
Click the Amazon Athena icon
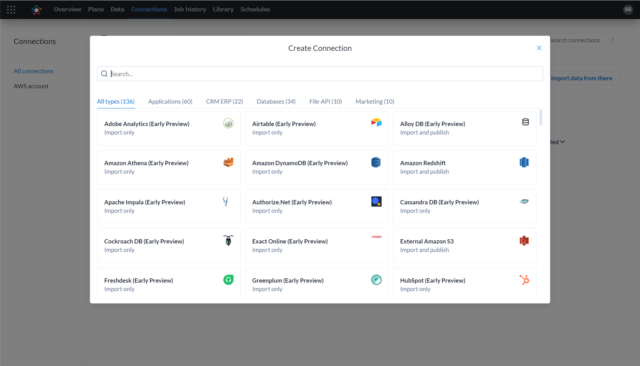(x=228, y=162)
